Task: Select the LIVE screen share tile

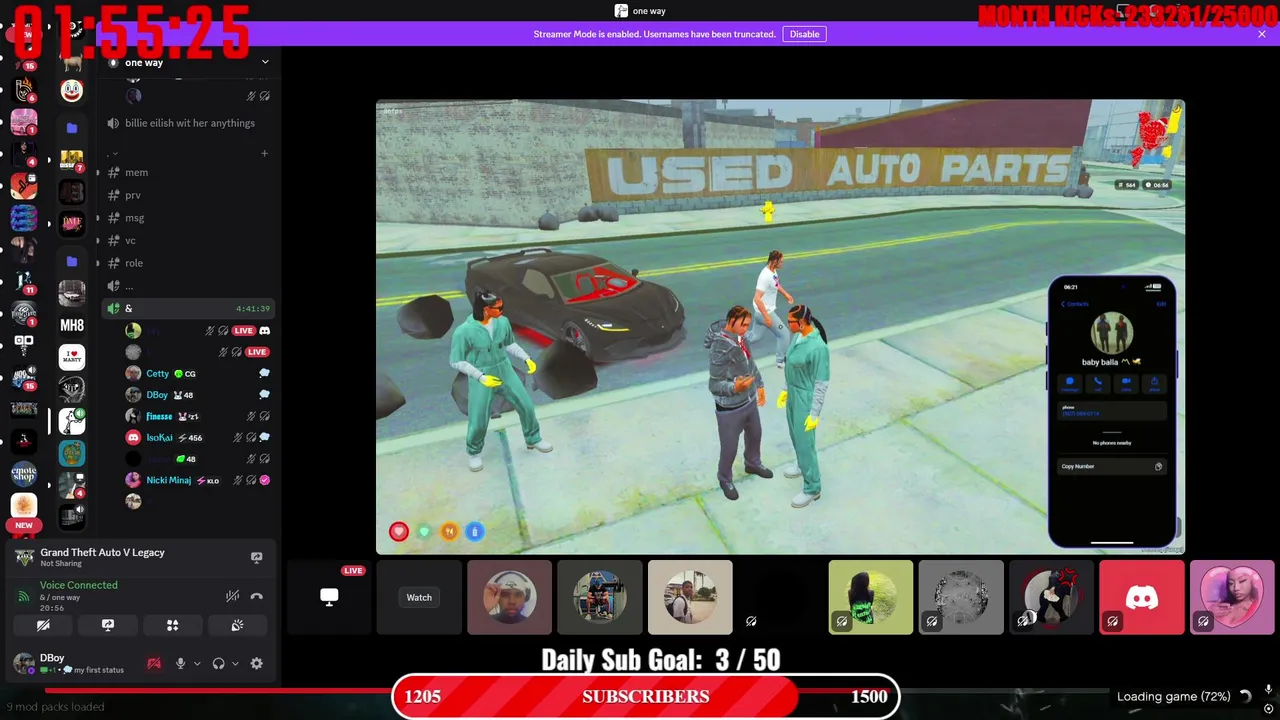Action: 328,598
